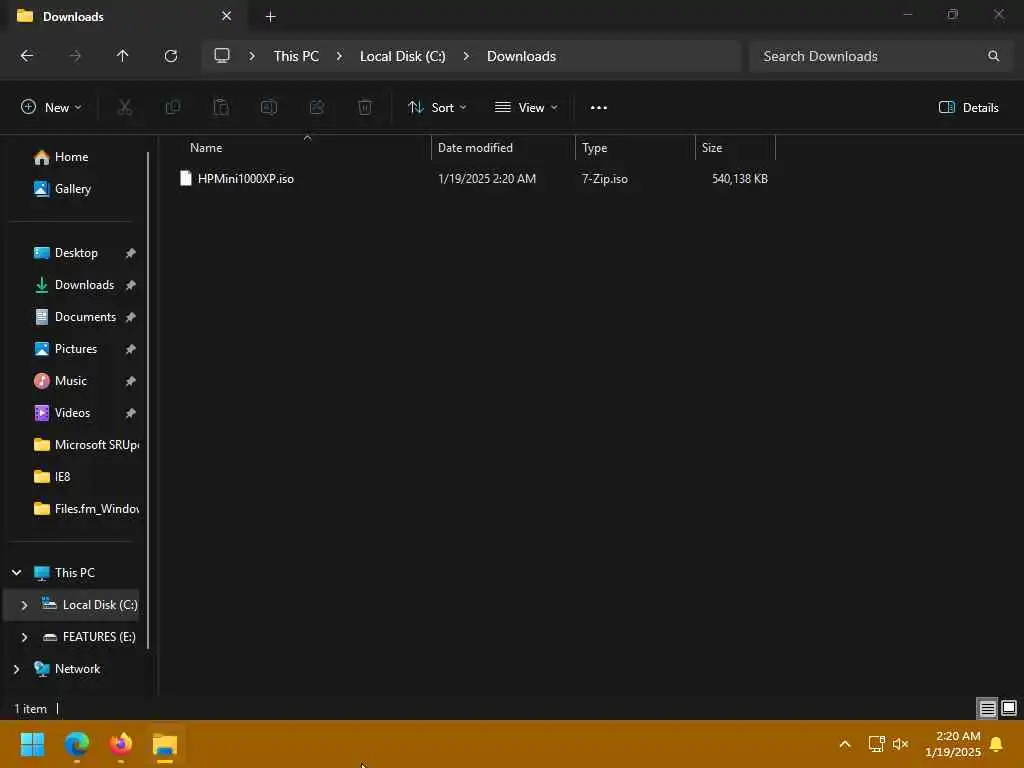
Task: Open the Sort dropdown menu
Action: coord(437,108)
